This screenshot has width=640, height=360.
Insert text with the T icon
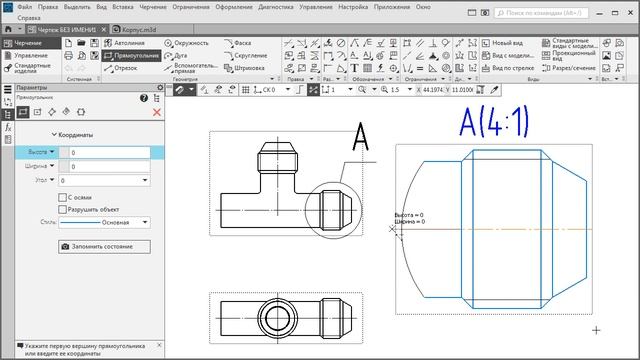click(354, 68)
